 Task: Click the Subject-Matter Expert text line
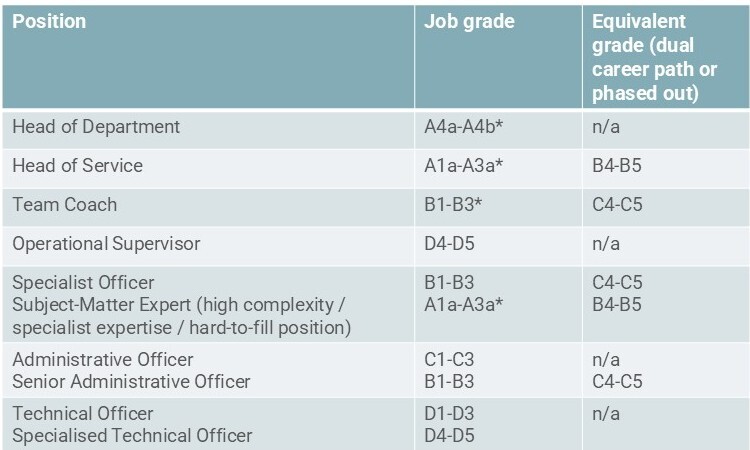[x=178, y=305]
